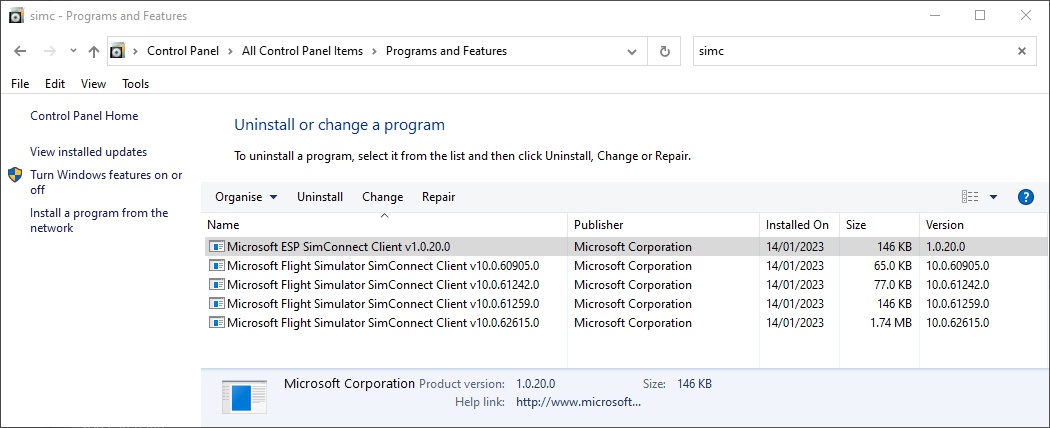Refresh the Programs and Features view
This screenshot has height=428, width=1050.
[x=665, y=51]
